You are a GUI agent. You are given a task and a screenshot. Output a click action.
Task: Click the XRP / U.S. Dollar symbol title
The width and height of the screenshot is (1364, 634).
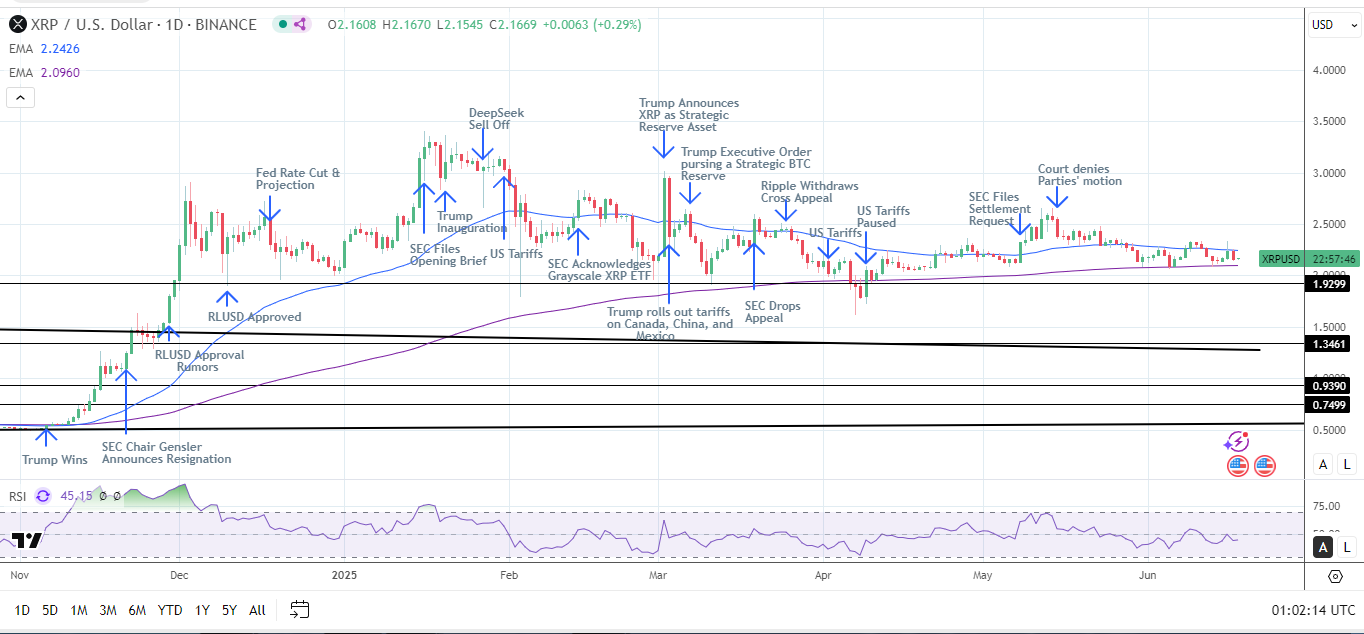[x=142, y=24]
